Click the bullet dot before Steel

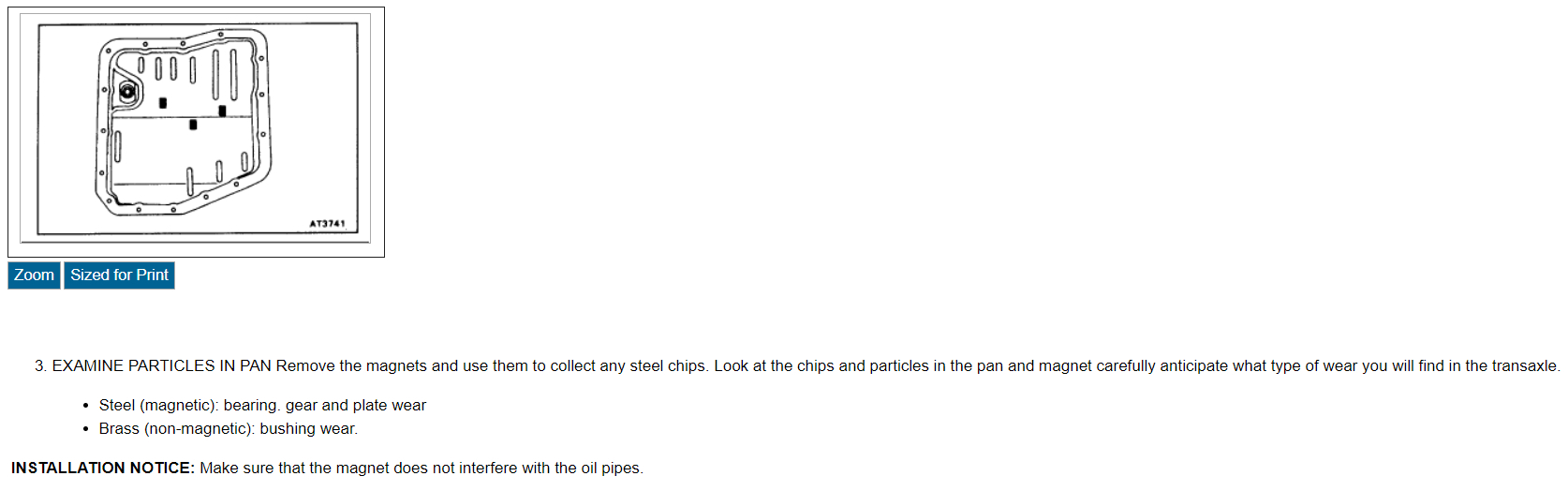point(85,406)
